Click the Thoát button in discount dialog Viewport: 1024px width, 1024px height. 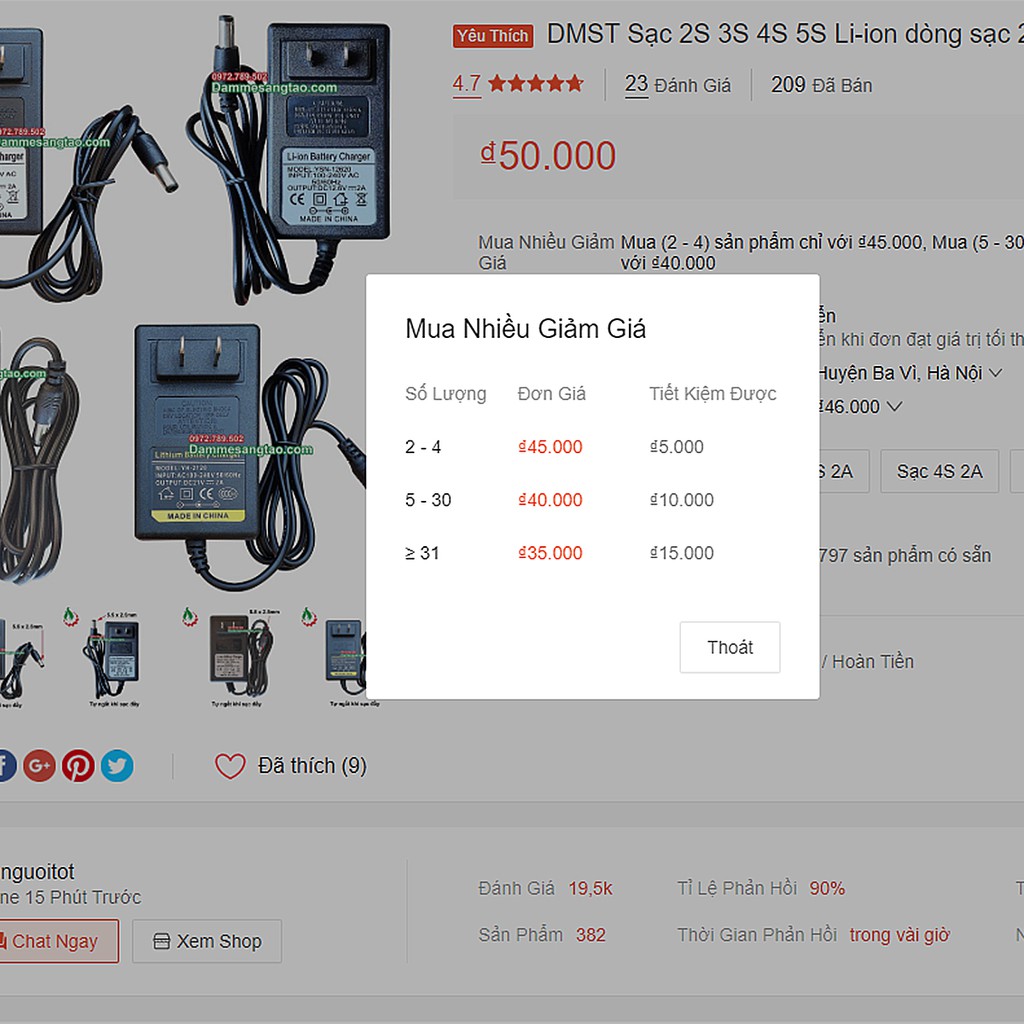[x=729, y=647]
